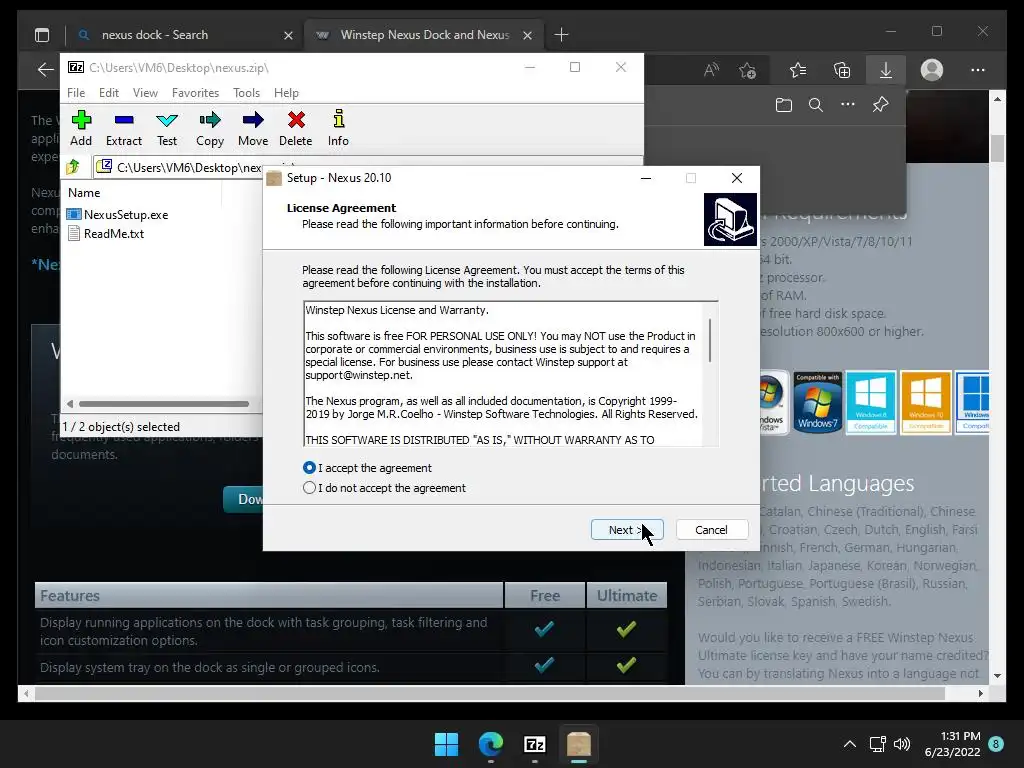Viewport: 1024px width, 768px height.
Task: Open browser downloads button in Edge toolbar
Action: tap(886, 70)
